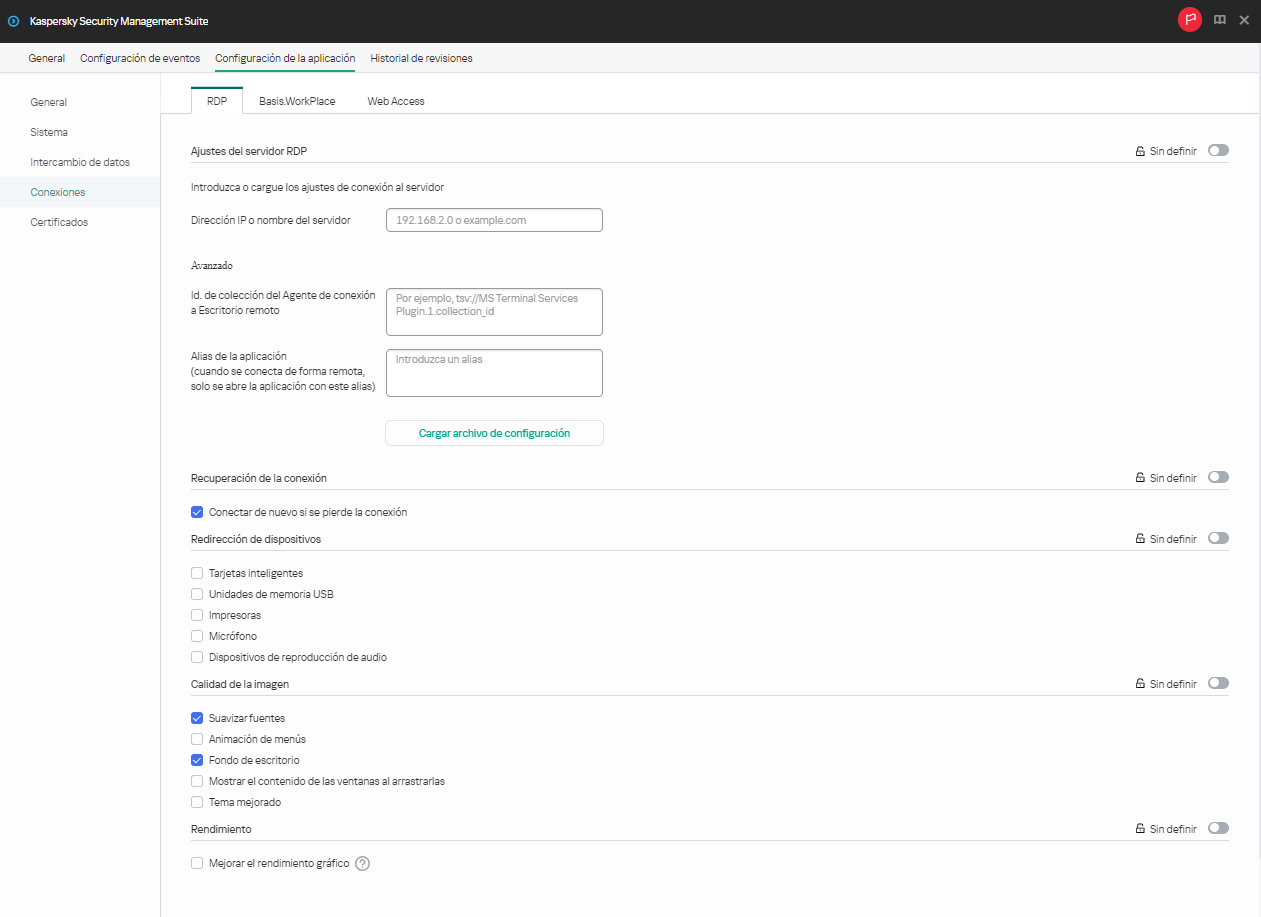Open help for "Mejorar el rendimiento gráfico"
The image size is (1261, 917).
[361, 863]
